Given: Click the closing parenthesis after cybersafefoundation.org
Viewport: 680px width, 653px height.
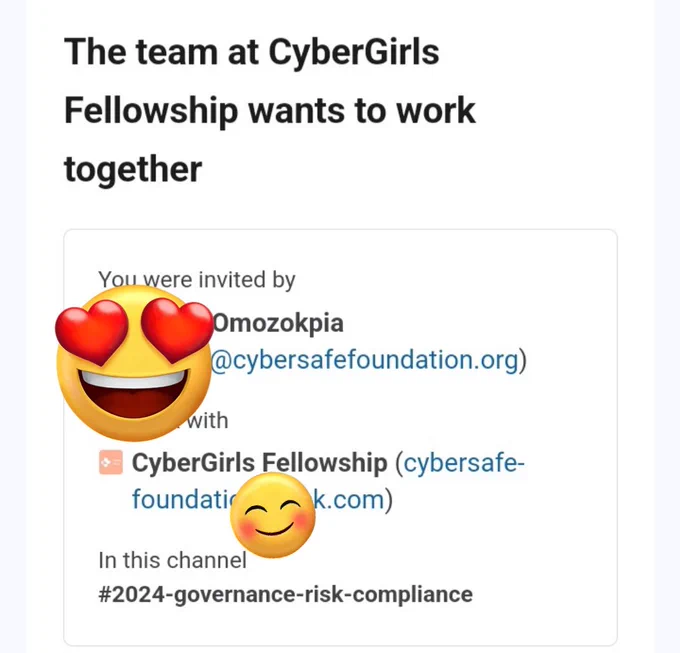Looking at the screenshot, I should (x=523, y=360).
